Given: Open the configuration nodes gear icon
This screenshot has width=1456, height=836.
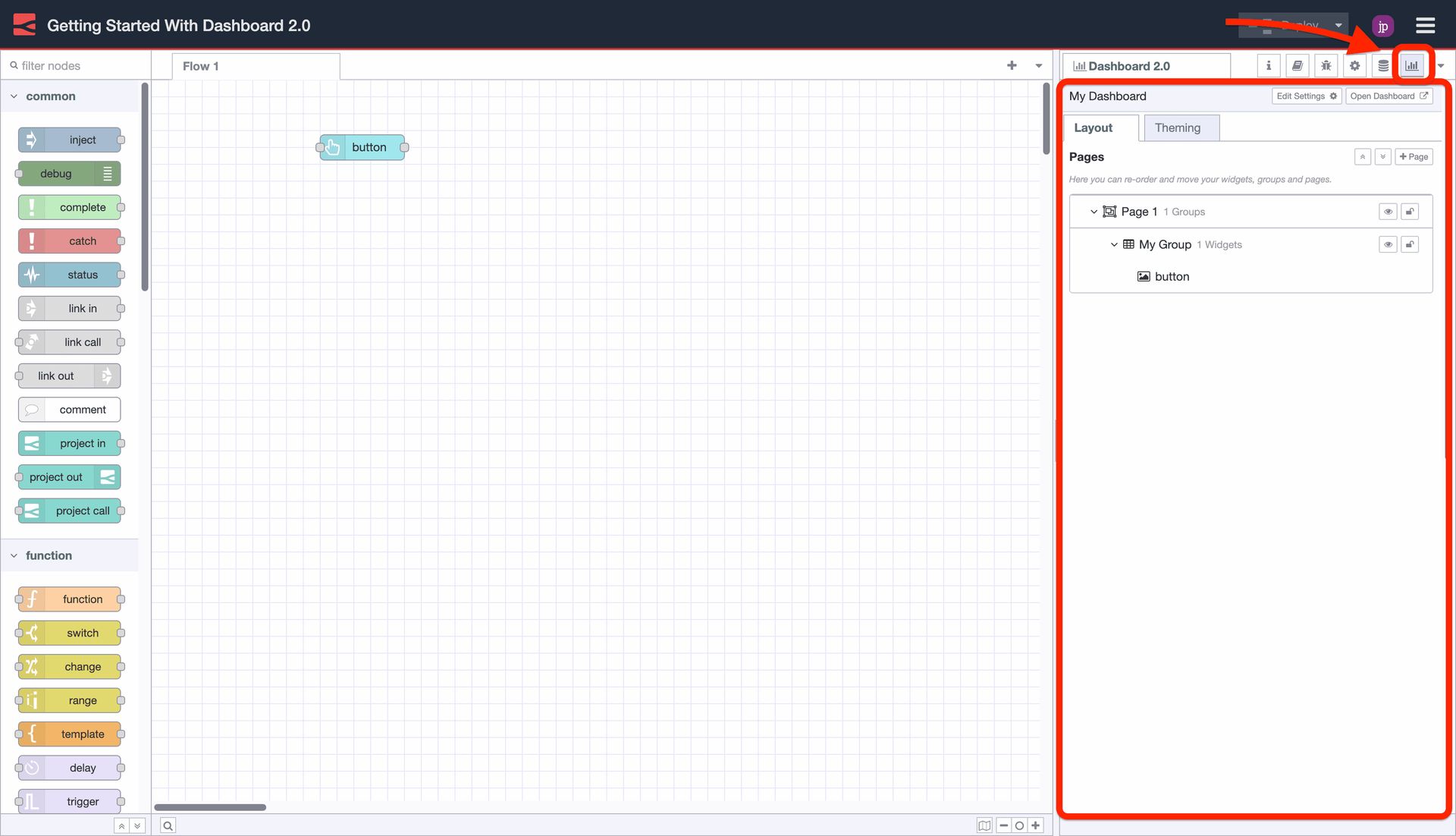Looking at the screenshot, I should (1354, 65).
